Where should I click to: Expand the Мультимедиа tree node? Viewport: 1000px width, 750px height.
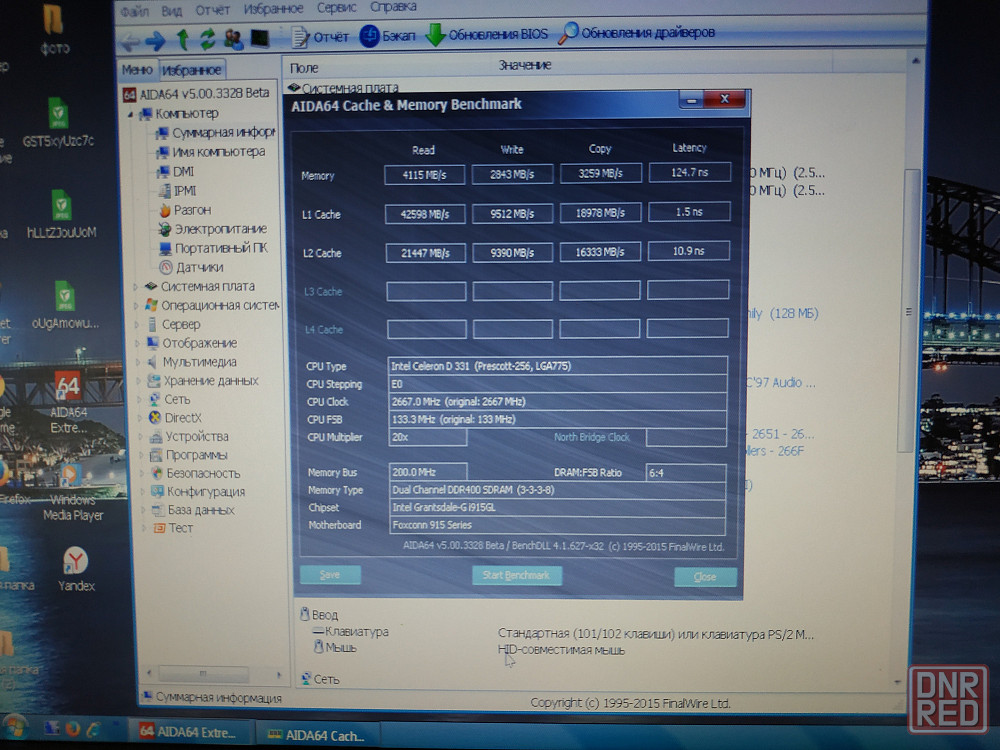coord(137,362)
